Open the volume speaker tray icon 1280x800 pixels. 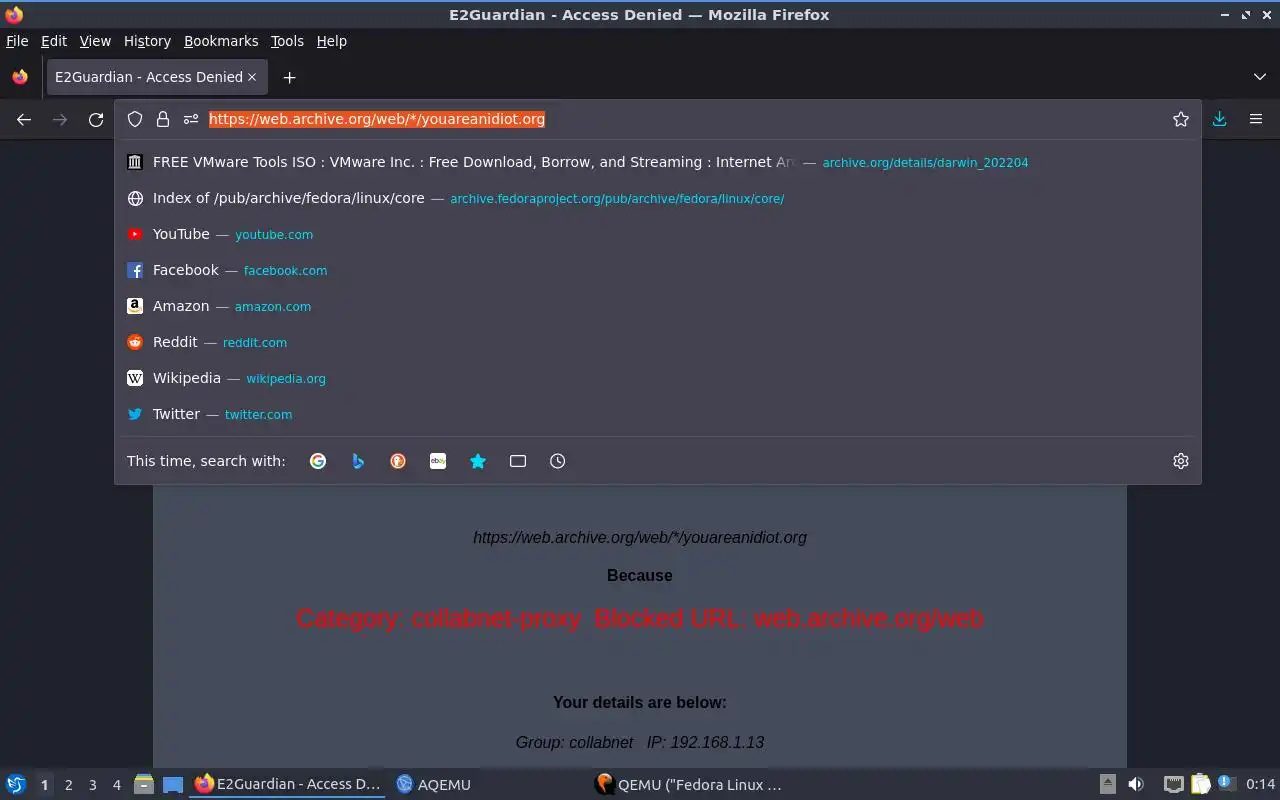(1136, 785)
